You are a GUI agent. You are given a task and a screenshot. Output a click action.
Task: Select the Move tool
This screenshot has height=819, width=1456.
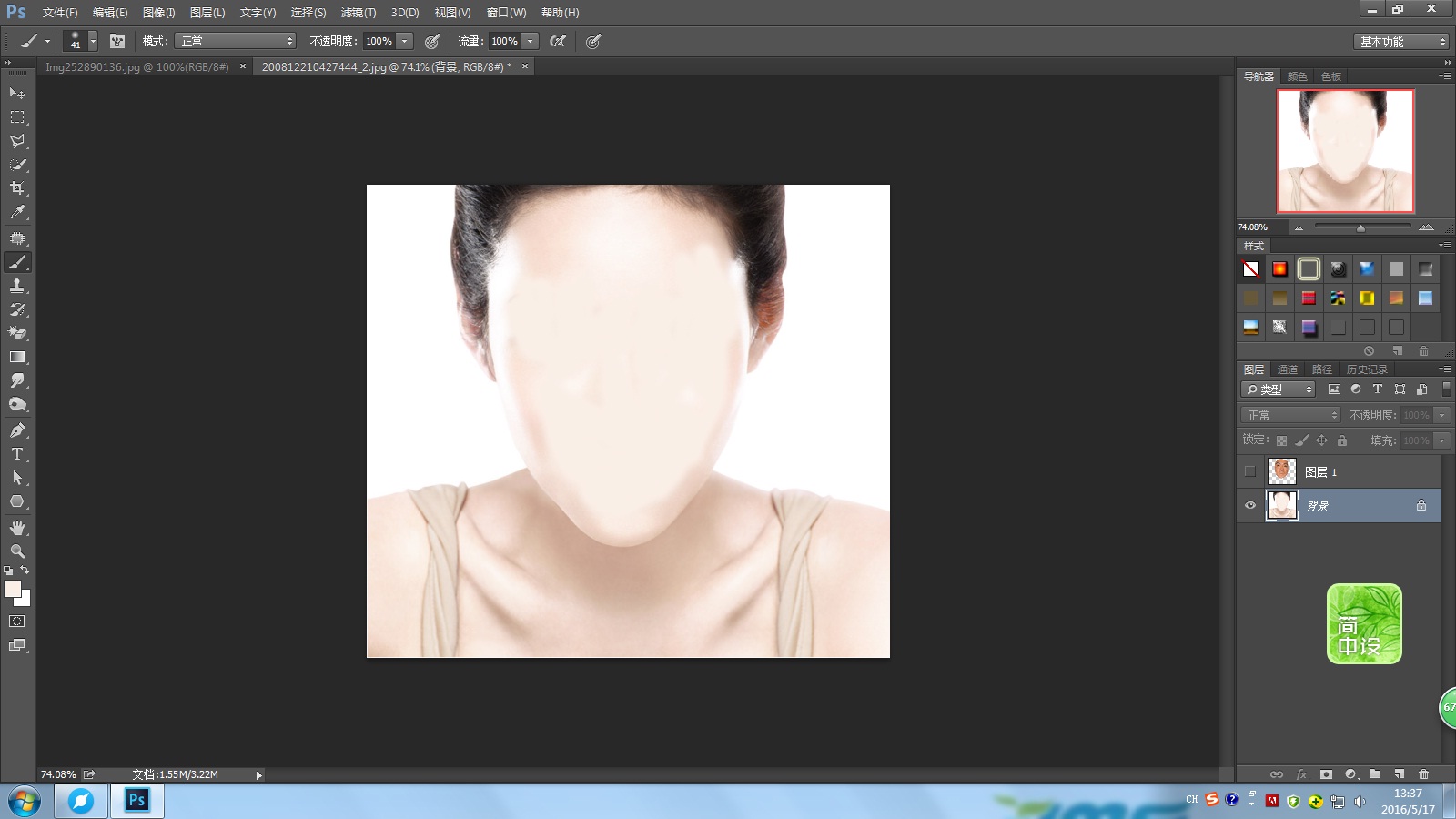click(17, 93)
